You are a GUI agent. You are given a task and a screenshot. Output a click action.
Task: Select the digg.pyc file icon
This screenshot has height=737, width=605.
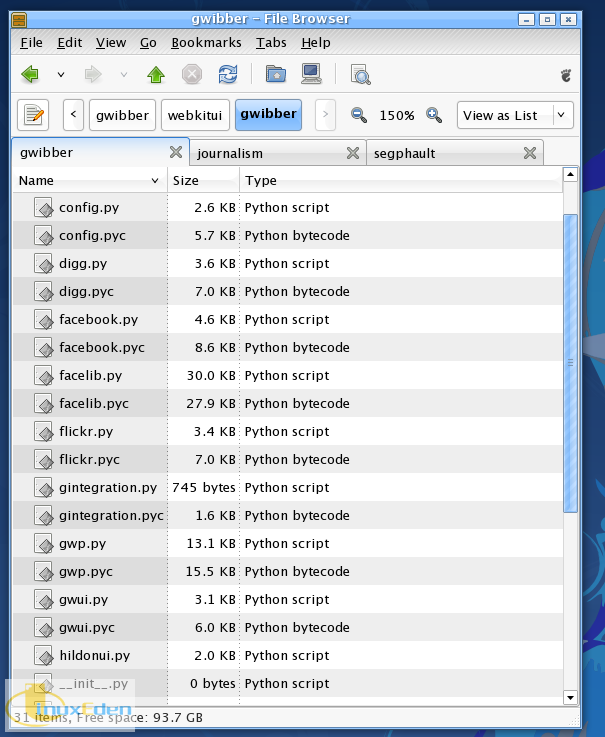tap(44, 292)
